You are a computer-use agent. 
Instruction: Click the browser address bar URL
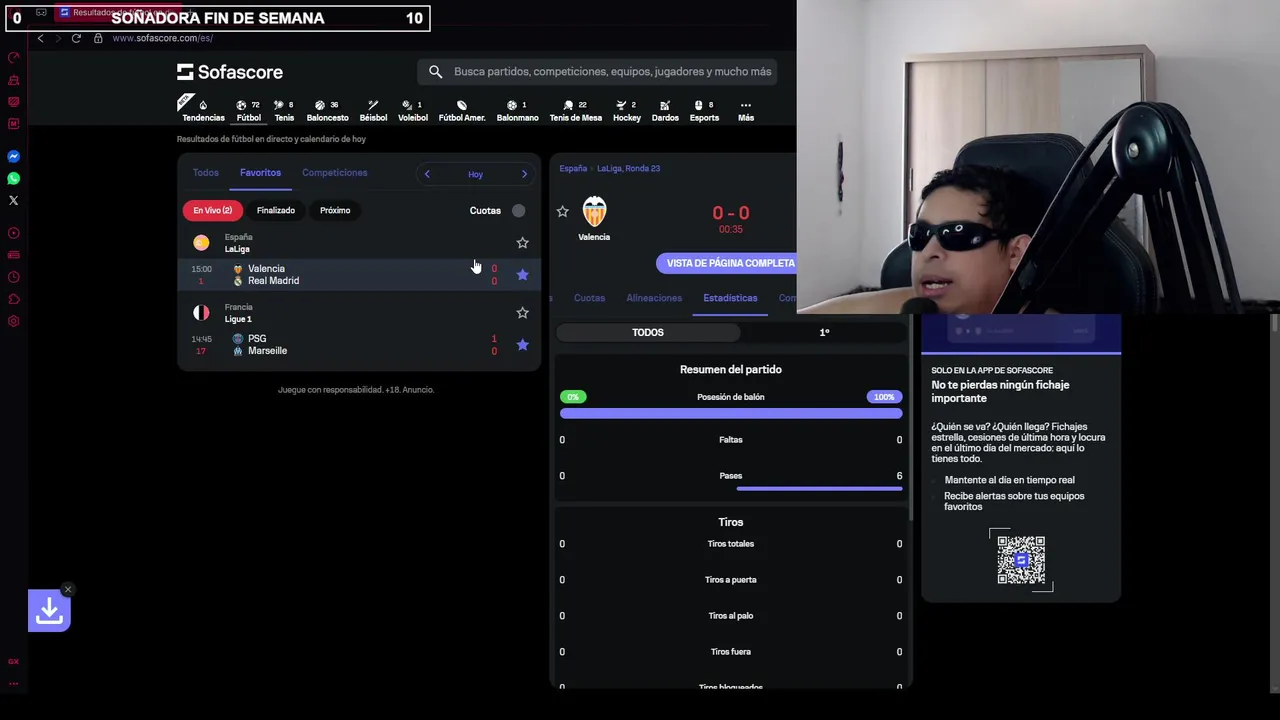point(162,38)
